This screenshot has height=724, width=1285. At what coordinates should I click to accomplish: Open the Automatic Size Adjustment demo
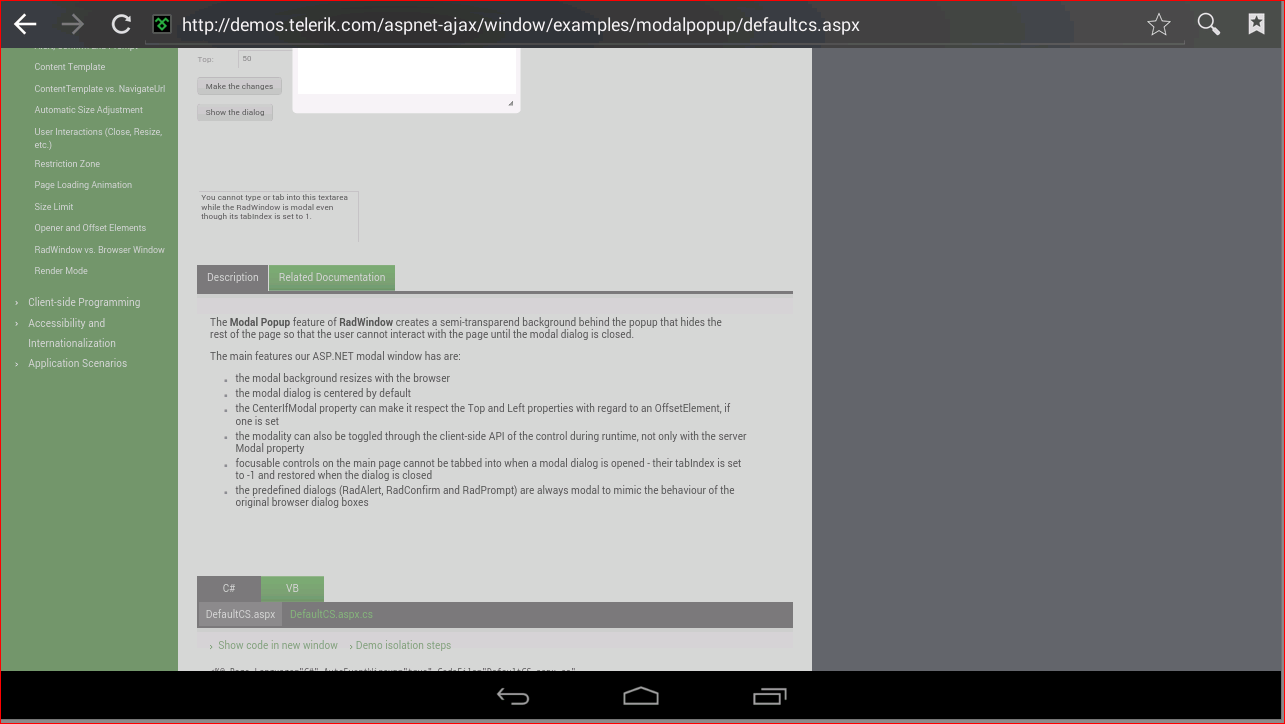tap(89, 110)
